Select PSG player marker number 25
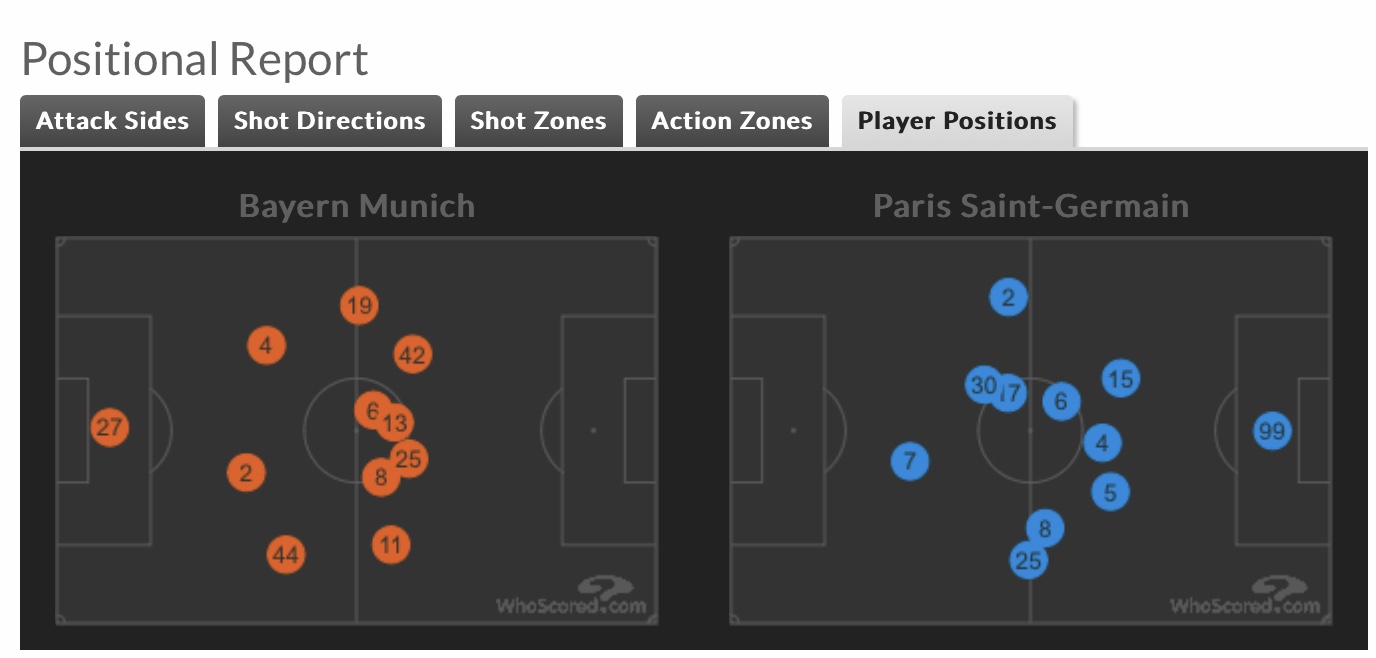 (1028, 561)
